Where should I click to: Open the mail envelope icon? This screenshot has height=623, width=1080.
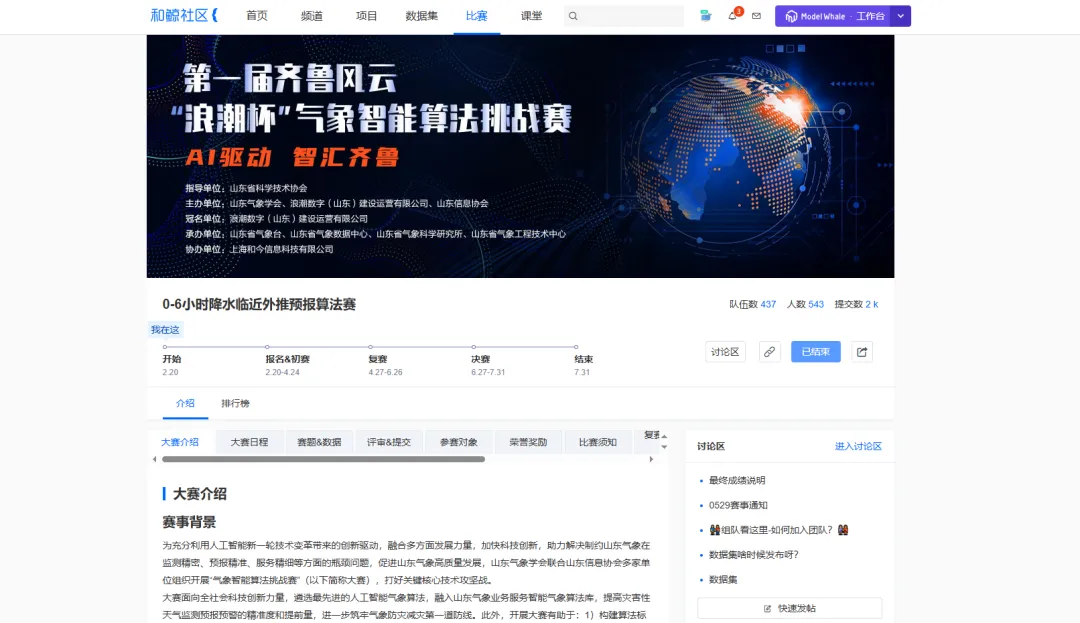tap(756, 16)
